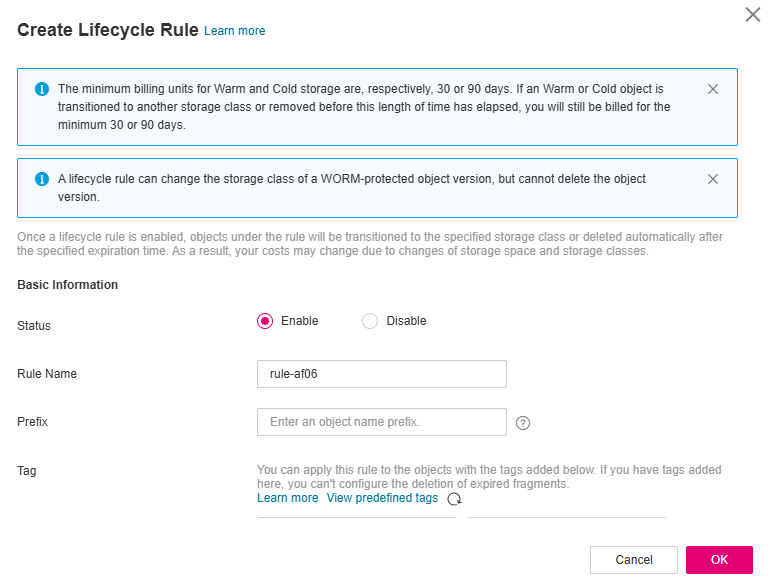Open the Prefix help question mark
Screen dimensions: 768x583
pos(523,423)
